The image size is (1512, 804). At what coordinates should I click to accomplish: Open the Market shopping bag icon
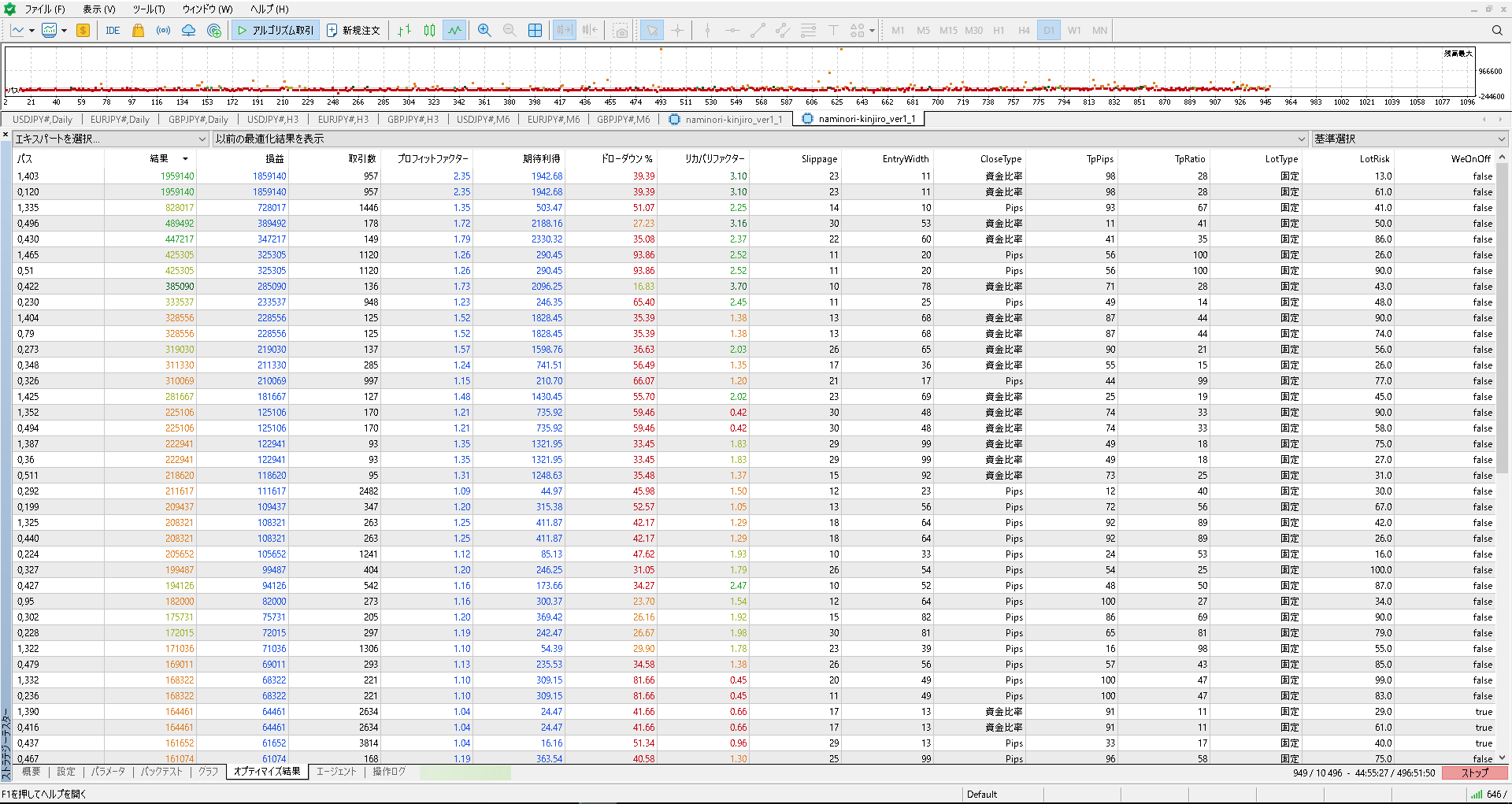(138, 31)
